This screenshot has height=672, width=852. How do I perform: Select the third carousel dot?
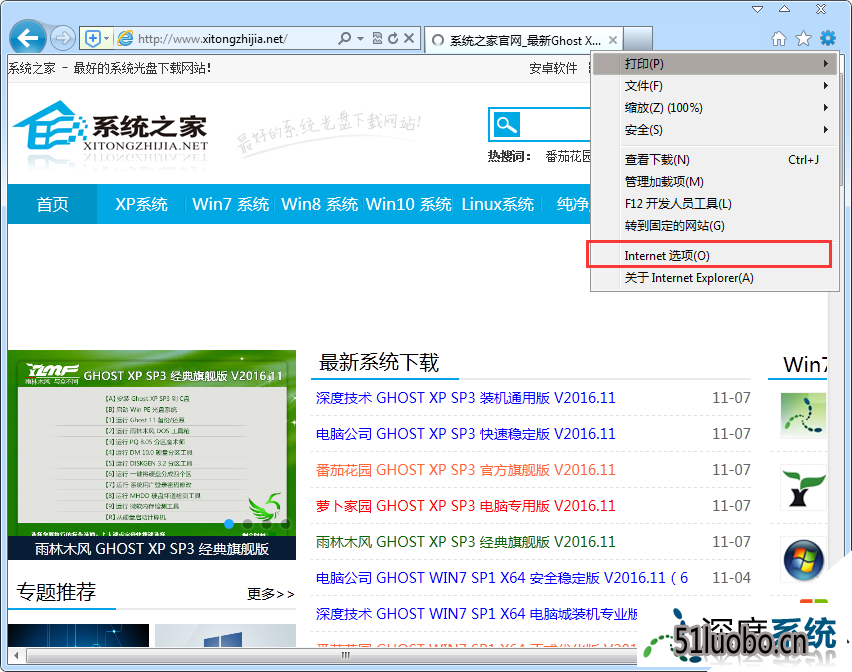267,524
